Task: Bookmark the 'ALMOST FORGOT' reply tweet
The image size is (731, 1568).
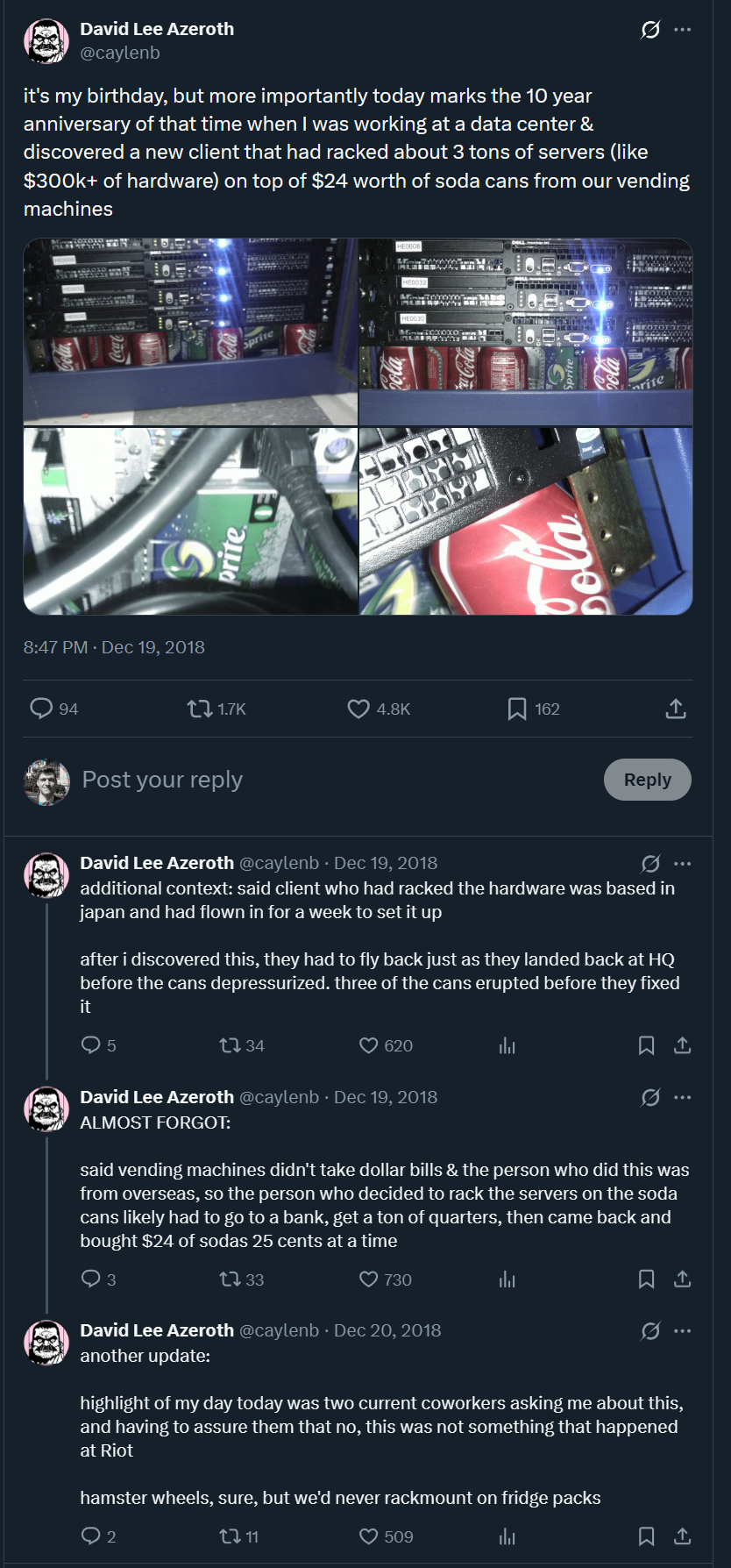Action: pyautogui.click(x=647, y=1279)
